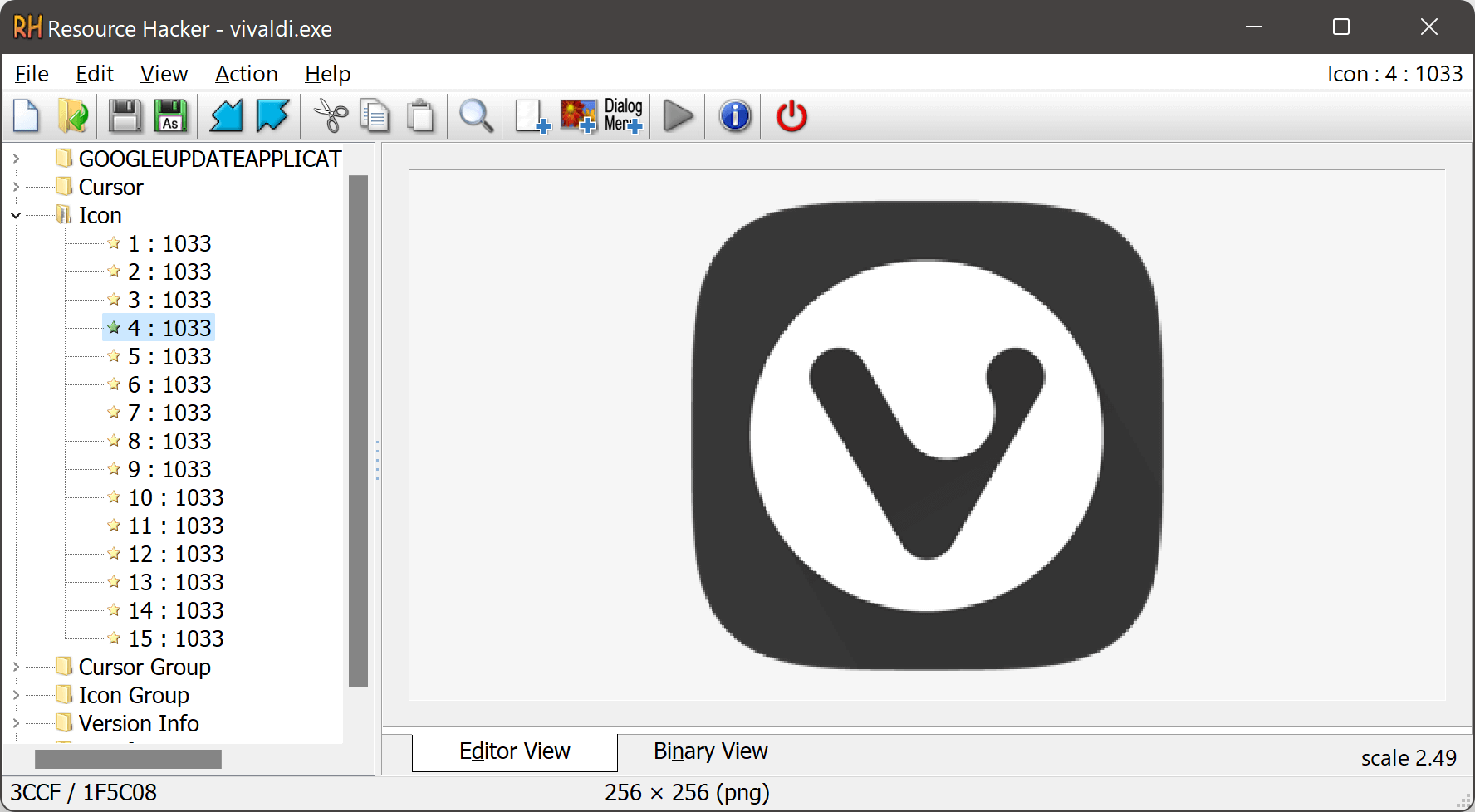Select icon resource 8 : 1033
The image size is (1475, 812).
169,441
